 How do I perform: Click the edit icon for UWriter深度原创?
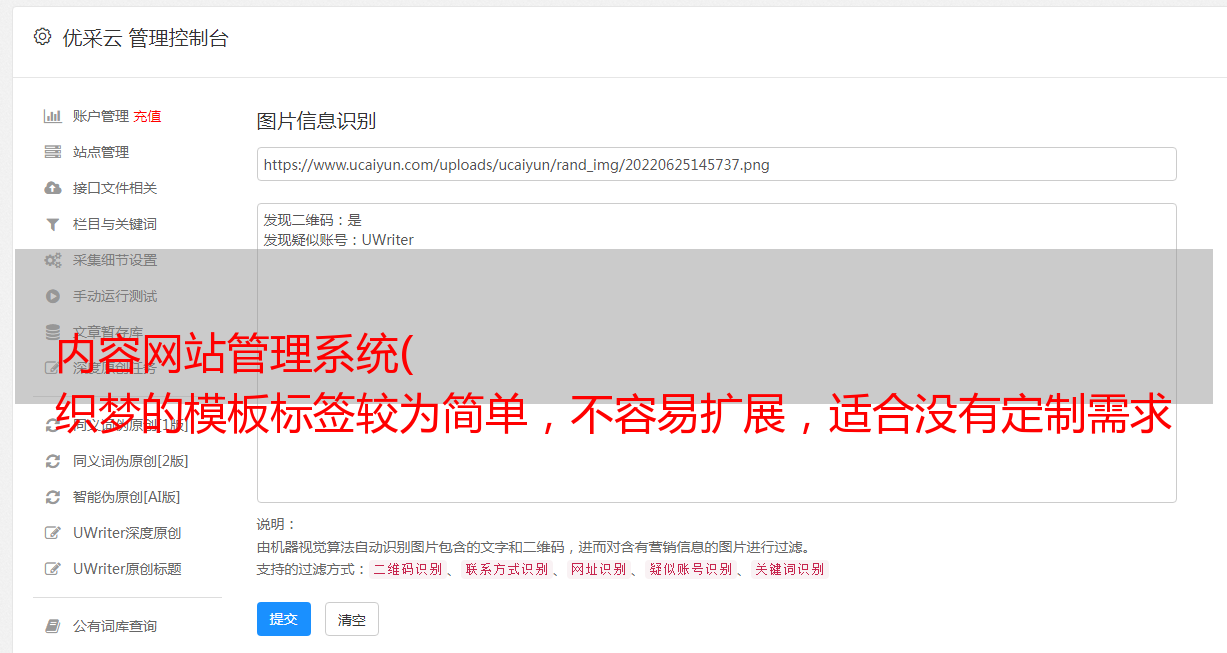click(x=53, y=533)
